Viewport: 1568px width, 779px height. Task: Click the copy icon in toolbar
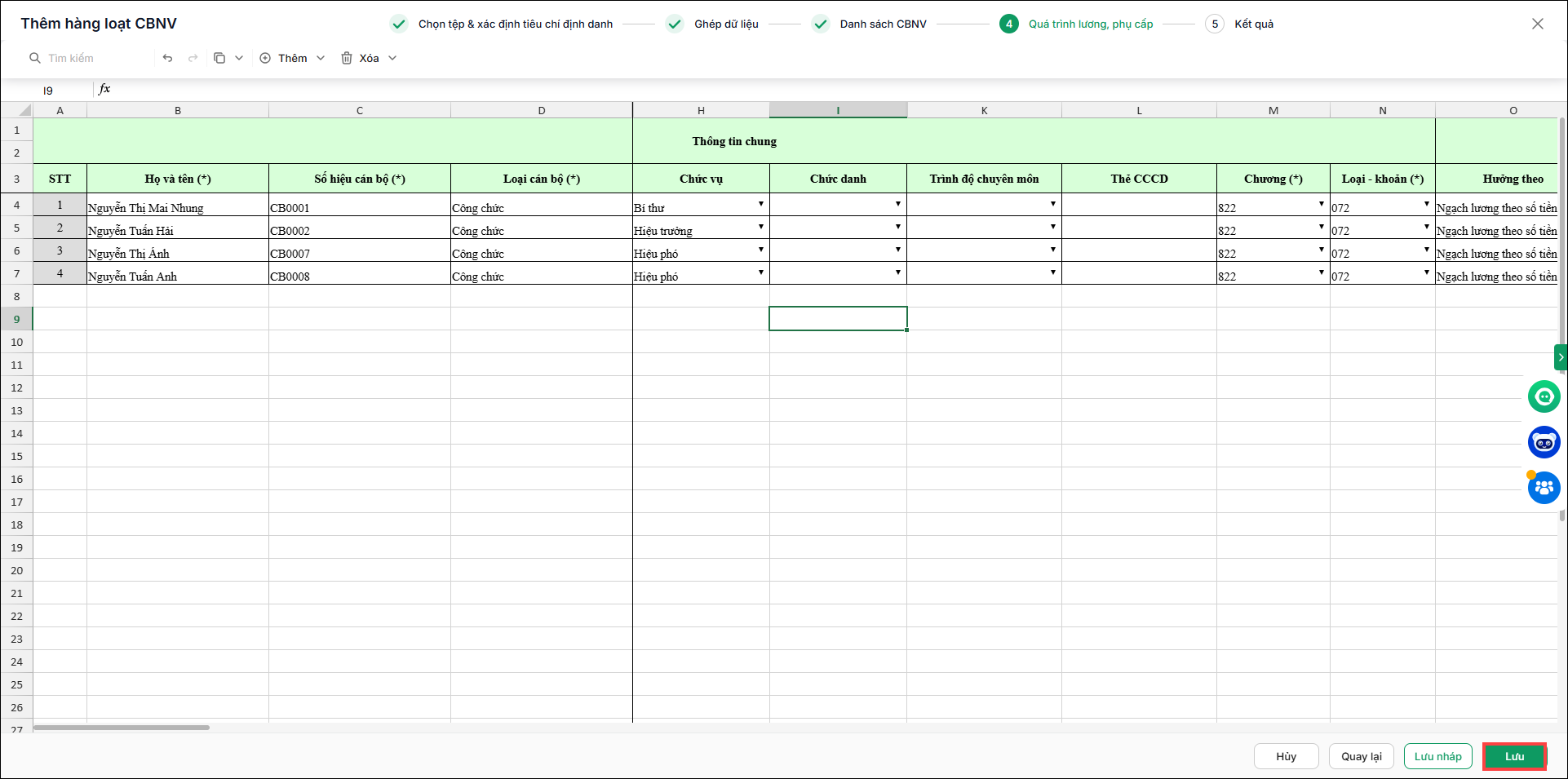coord(219,58)
